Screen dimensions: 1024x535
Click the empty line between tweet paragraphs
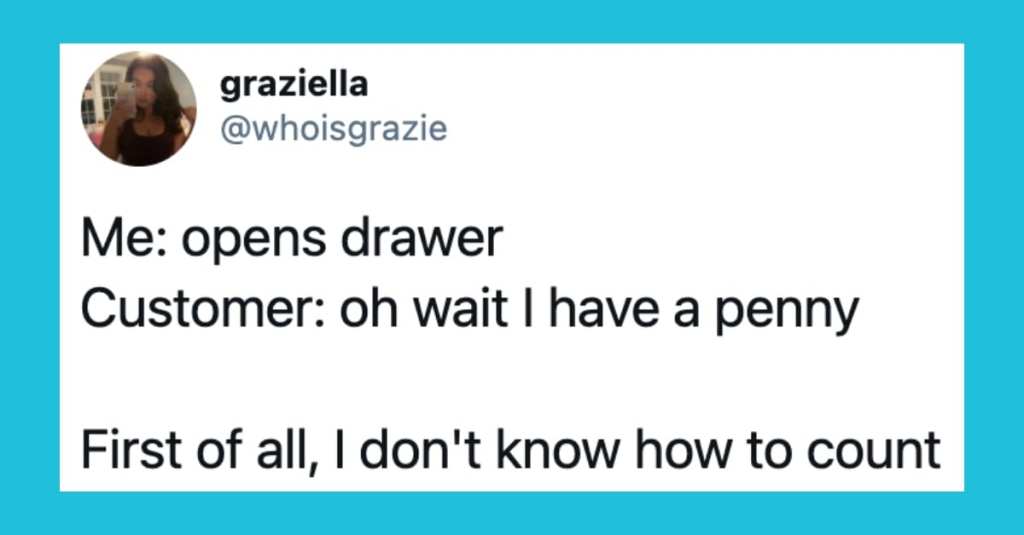click(511, 381)
